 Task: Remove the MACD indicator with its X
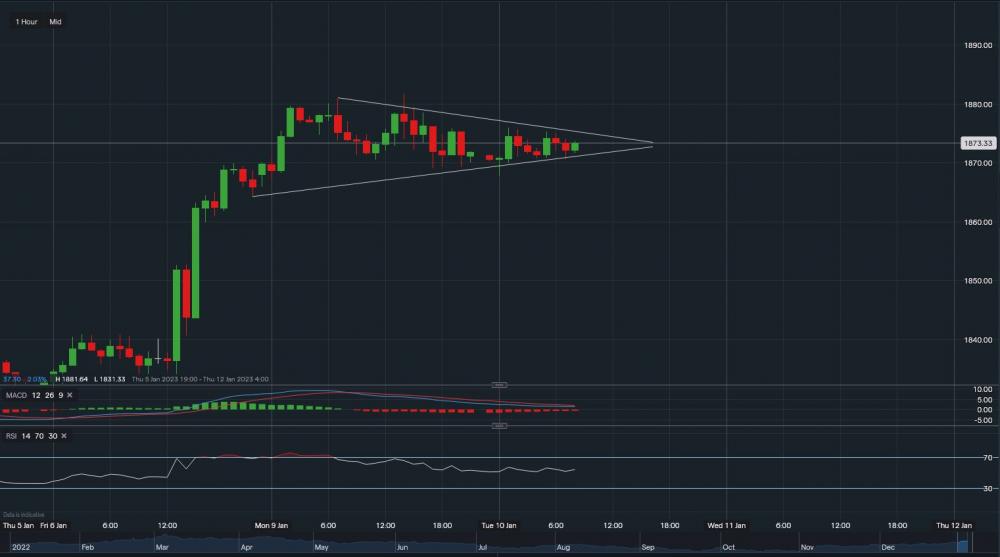pyautogui.click(x=71, y=396)
